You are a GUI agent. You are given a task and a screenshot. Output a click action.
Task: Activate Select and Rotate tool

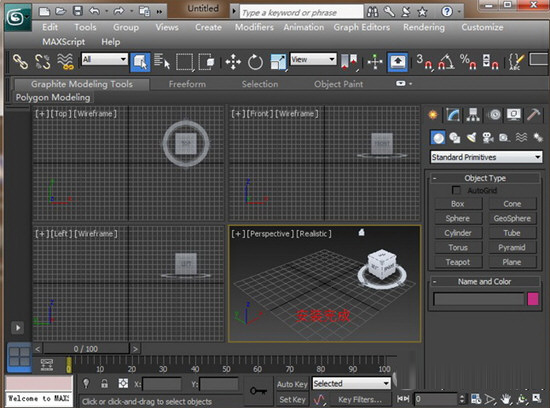point(255,62)
